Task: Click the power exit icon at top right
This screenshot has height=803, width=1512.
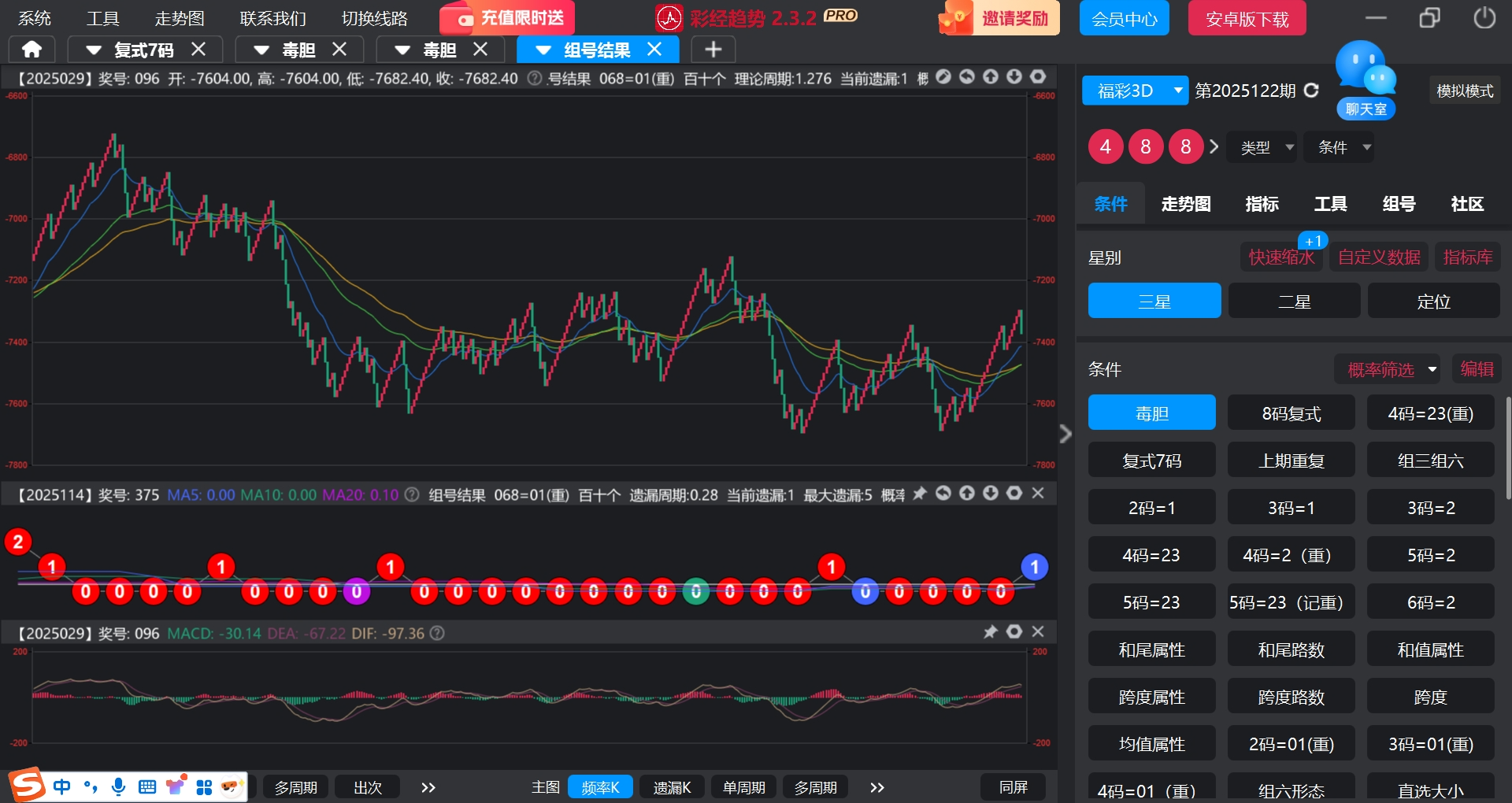Action: pyautogui.click(x=1484, y=17)
